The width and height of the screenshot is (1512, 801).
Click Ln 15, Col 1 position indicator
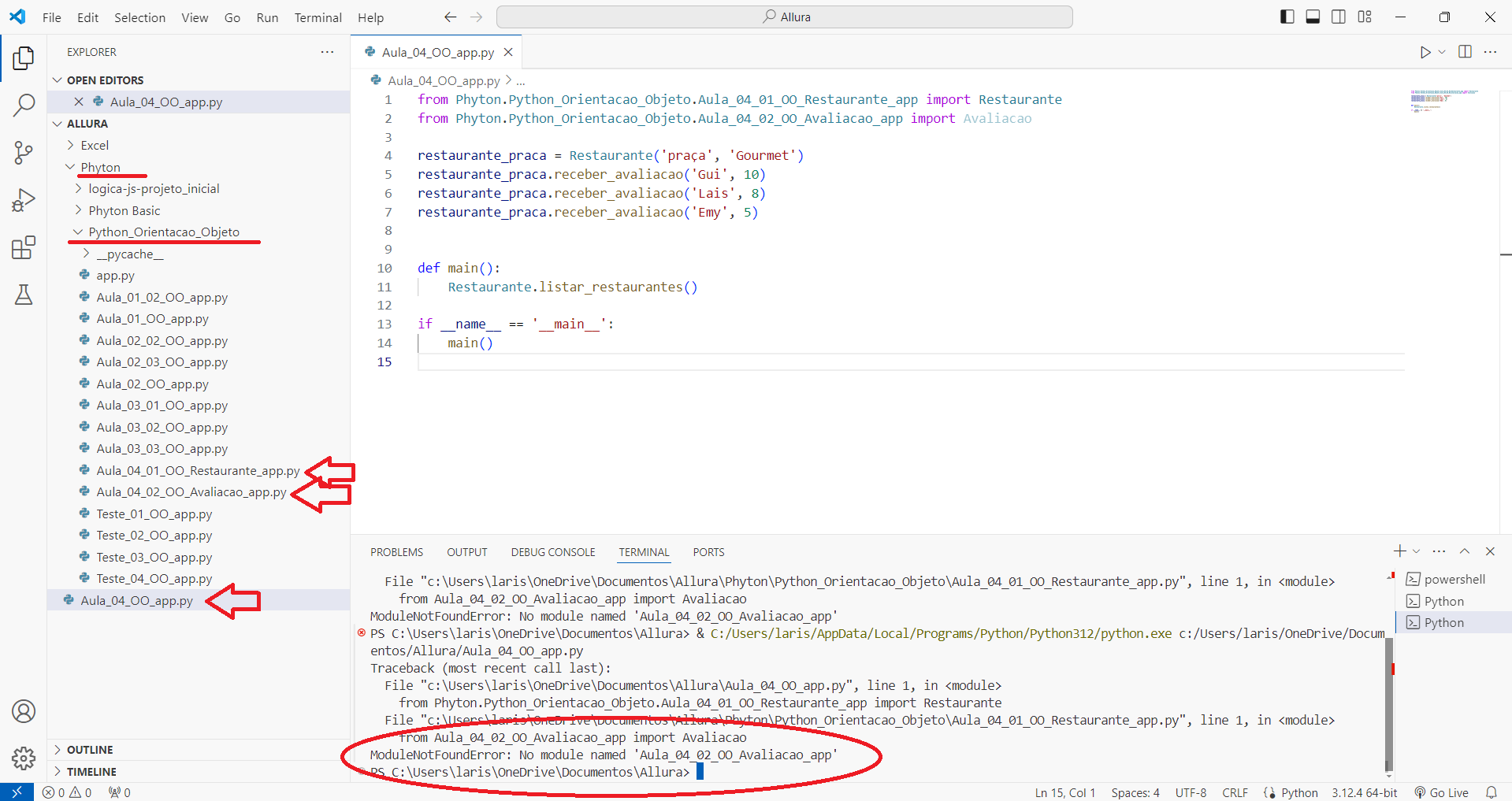(1065, 792)
